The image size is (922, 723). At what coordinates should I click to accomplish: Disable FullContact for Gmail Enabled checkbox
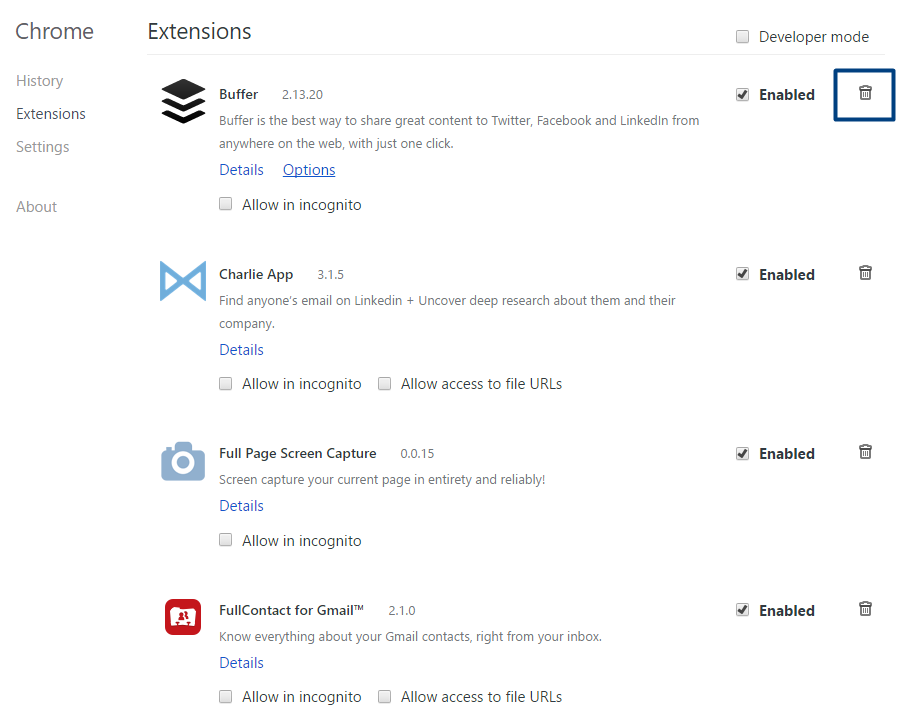point(743,610)
